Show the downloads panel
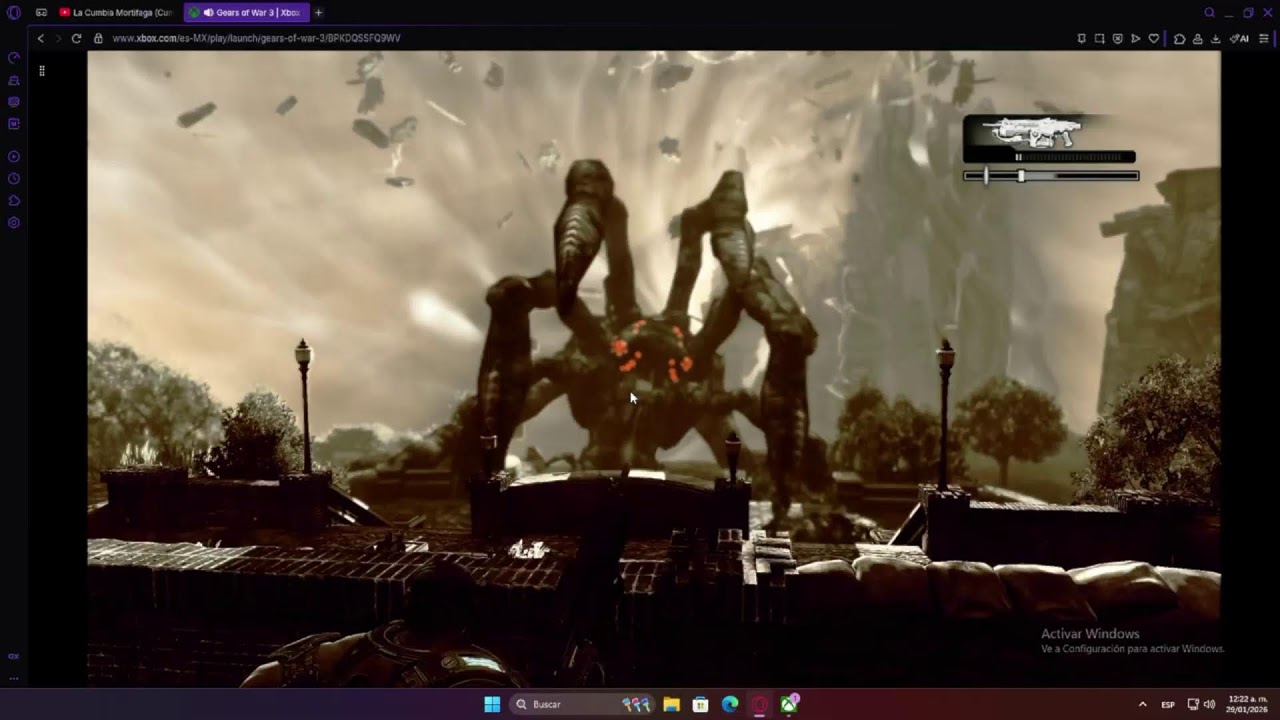The height and width of the screenshot is (720, 1280). tap(1215, 38)
